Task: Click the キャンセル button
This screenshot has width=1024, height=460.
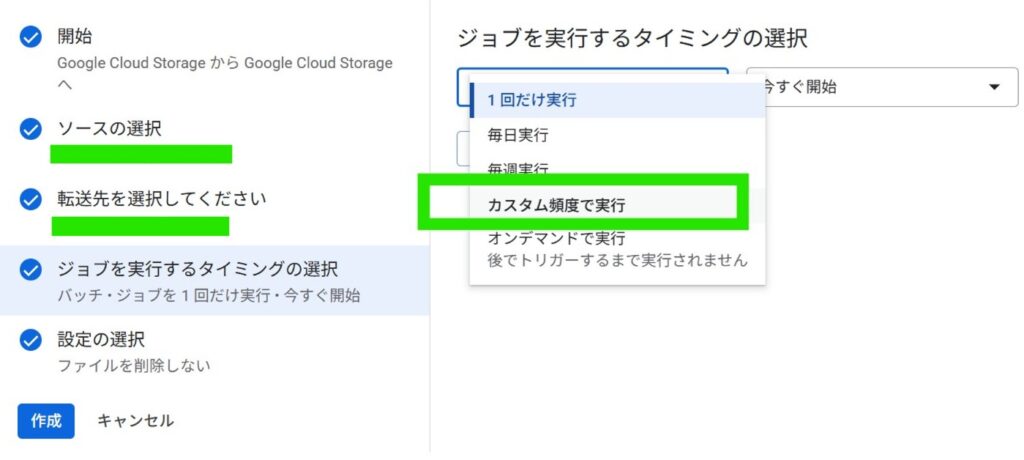Action: coord(135,421)
